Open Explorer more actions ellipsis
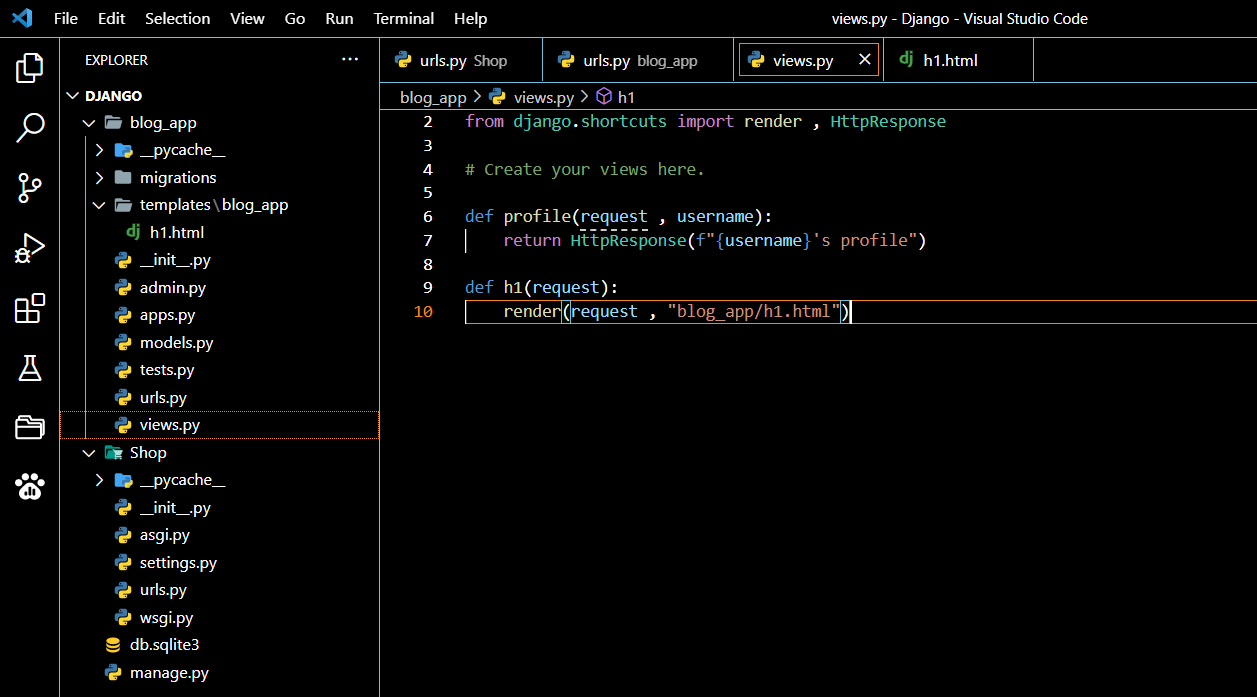The image size is (1257, 697). 350,60
